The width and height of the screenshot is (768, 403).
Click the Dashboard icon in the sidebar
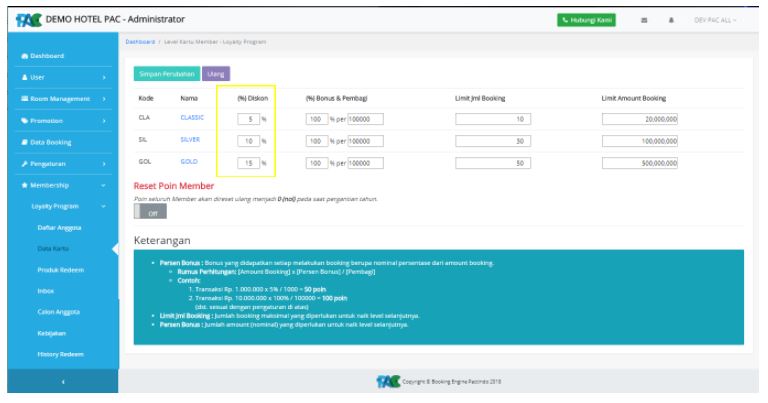24,56
